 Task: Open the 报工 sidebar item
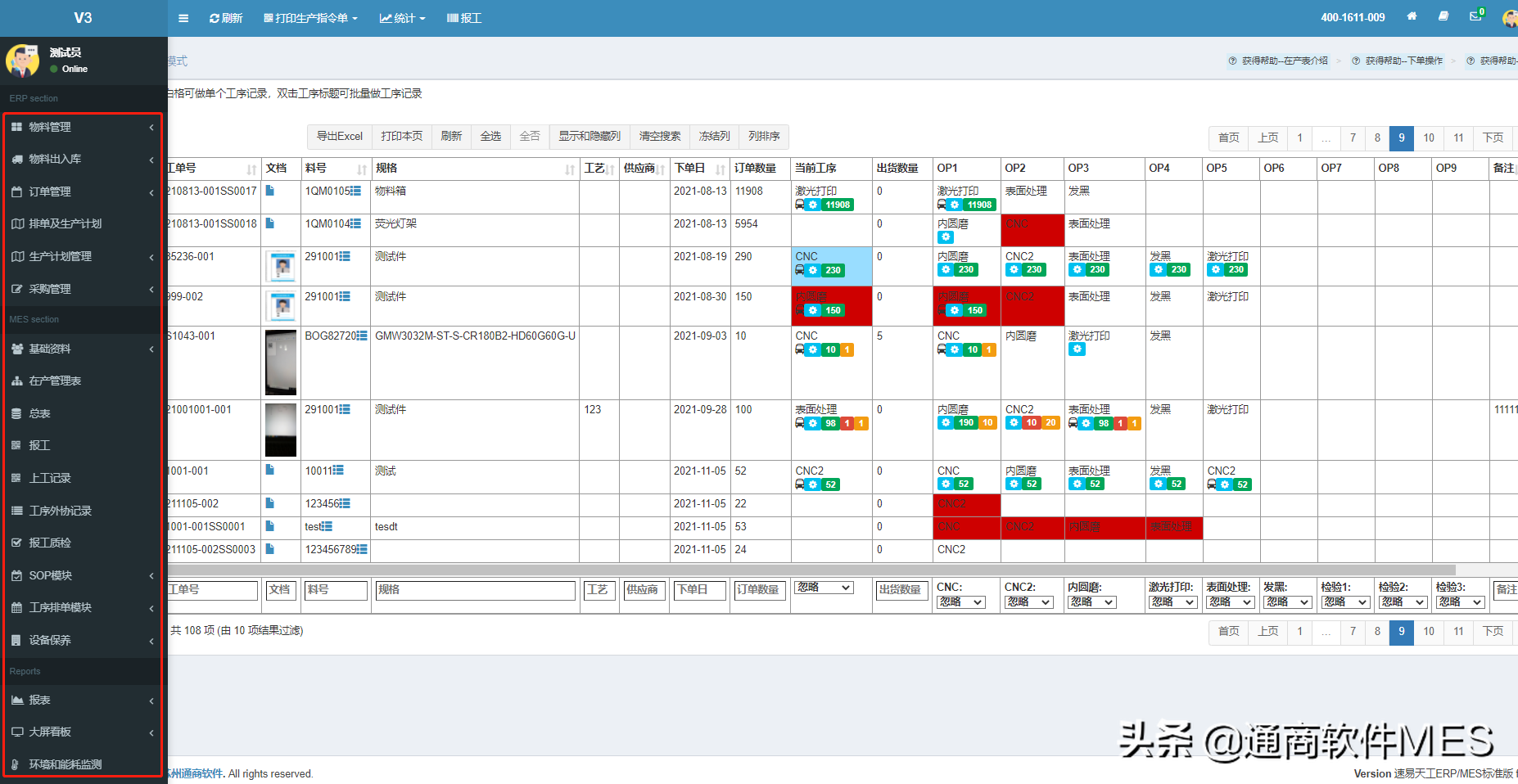(82, 445)
